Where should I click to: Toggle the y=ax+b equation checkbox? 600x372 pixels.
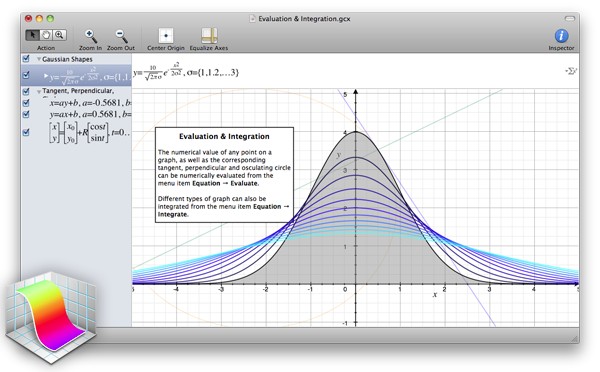(x=26, y=114)
